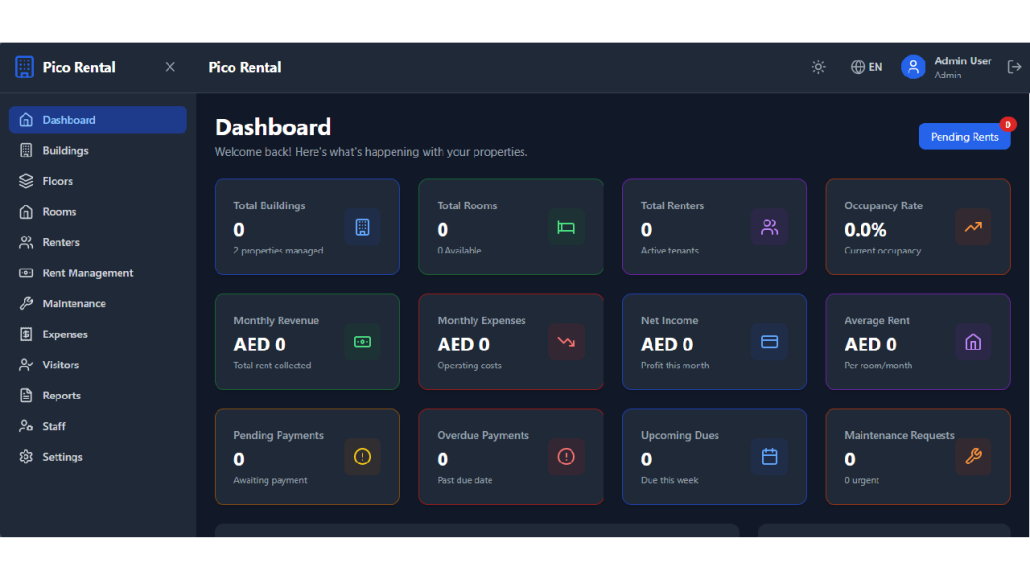
Task: Navigate to Visitors in the sidebar
Action: pyautogui.click(x=60, y=365)
